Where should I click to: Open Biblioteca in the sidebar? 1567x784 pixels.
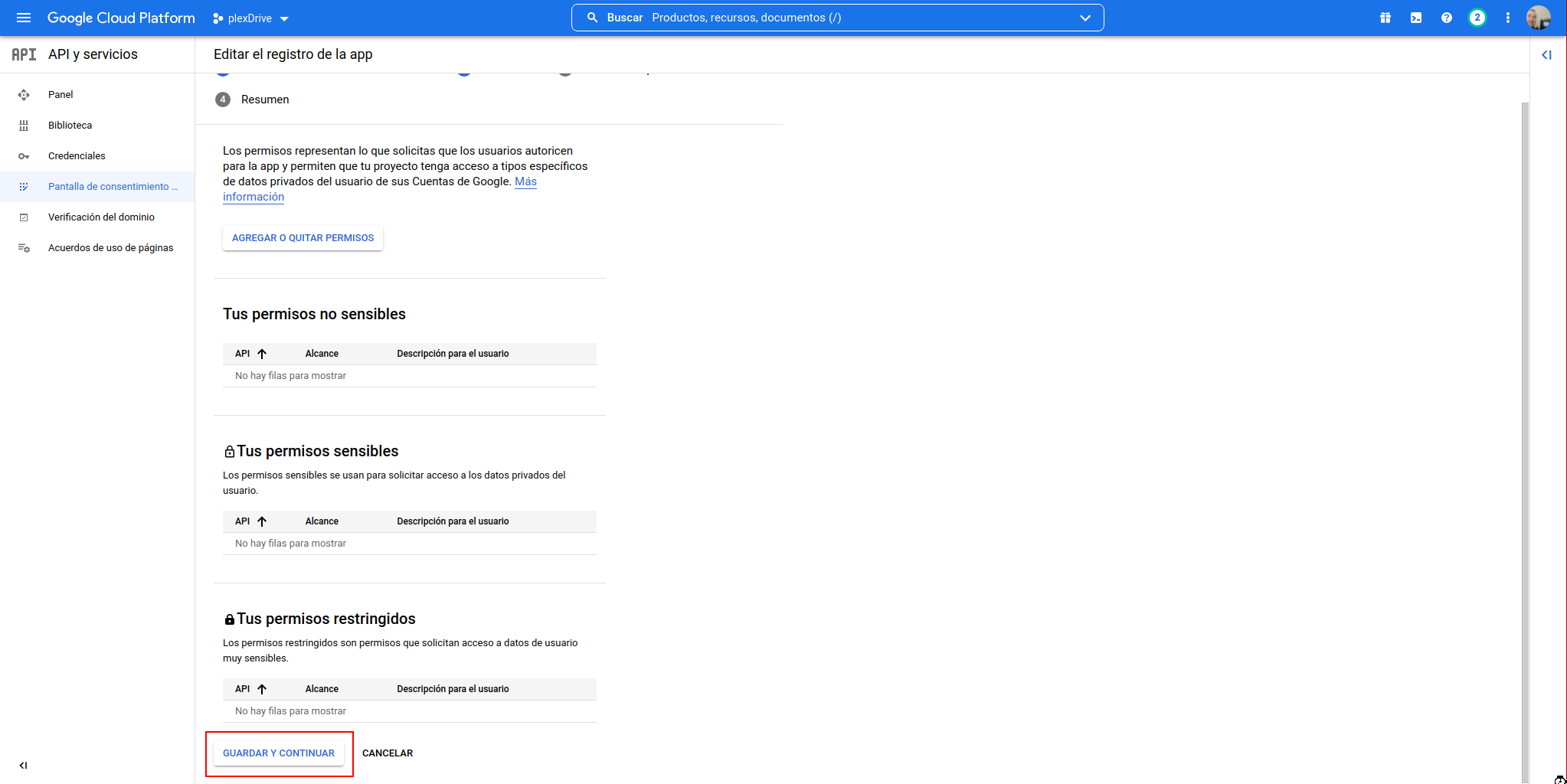pos(70,126)
